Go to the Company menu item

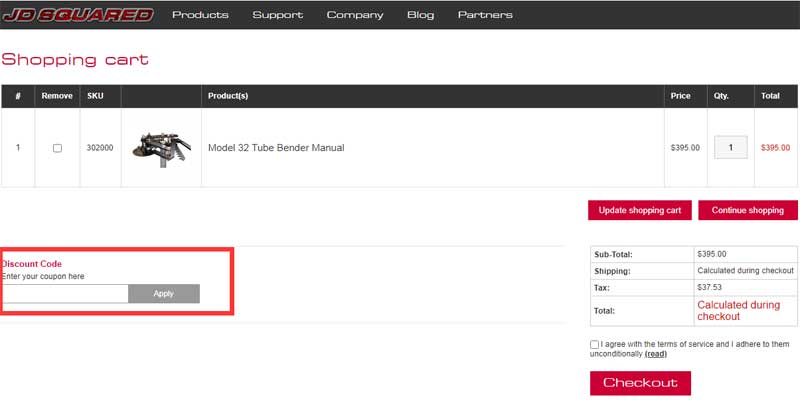(x=355, y=15)
